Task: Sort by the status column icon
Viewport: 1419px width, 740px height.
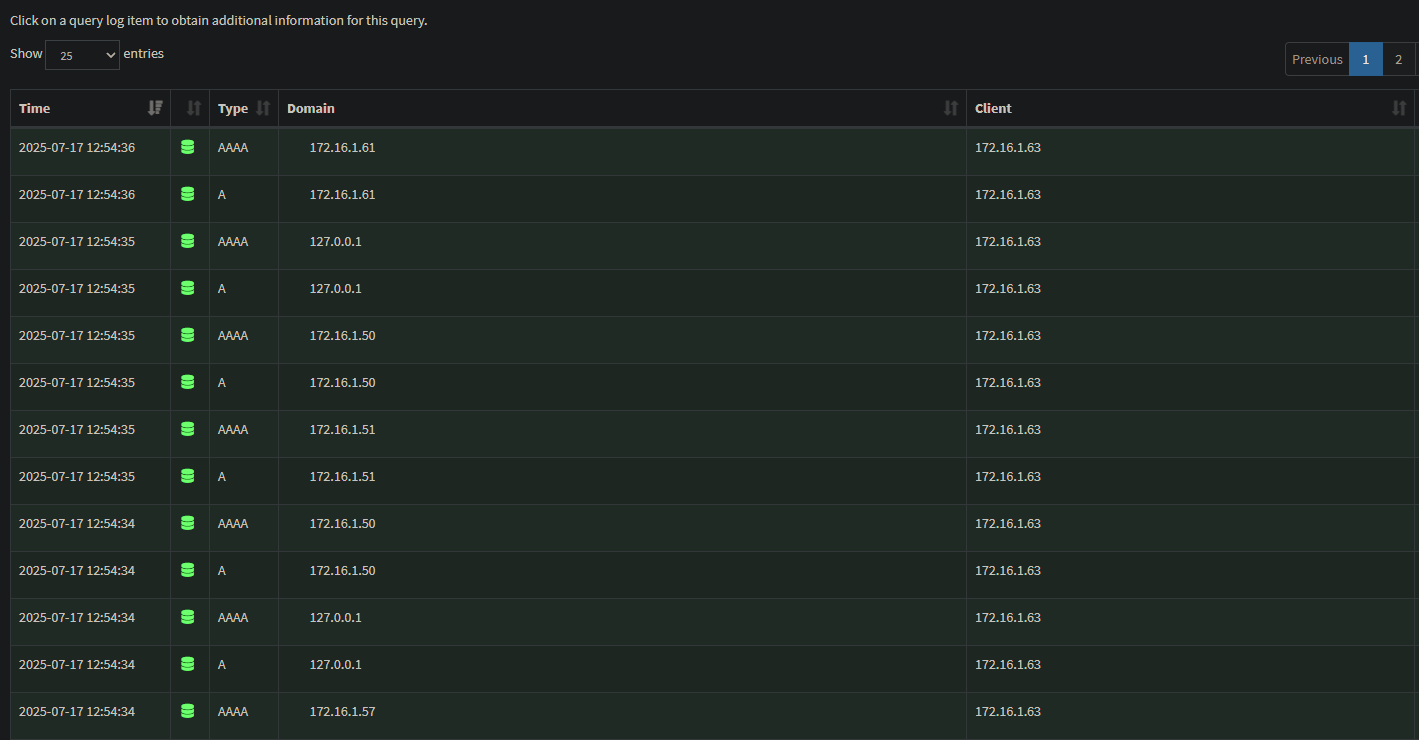Action: pos(194,108)
